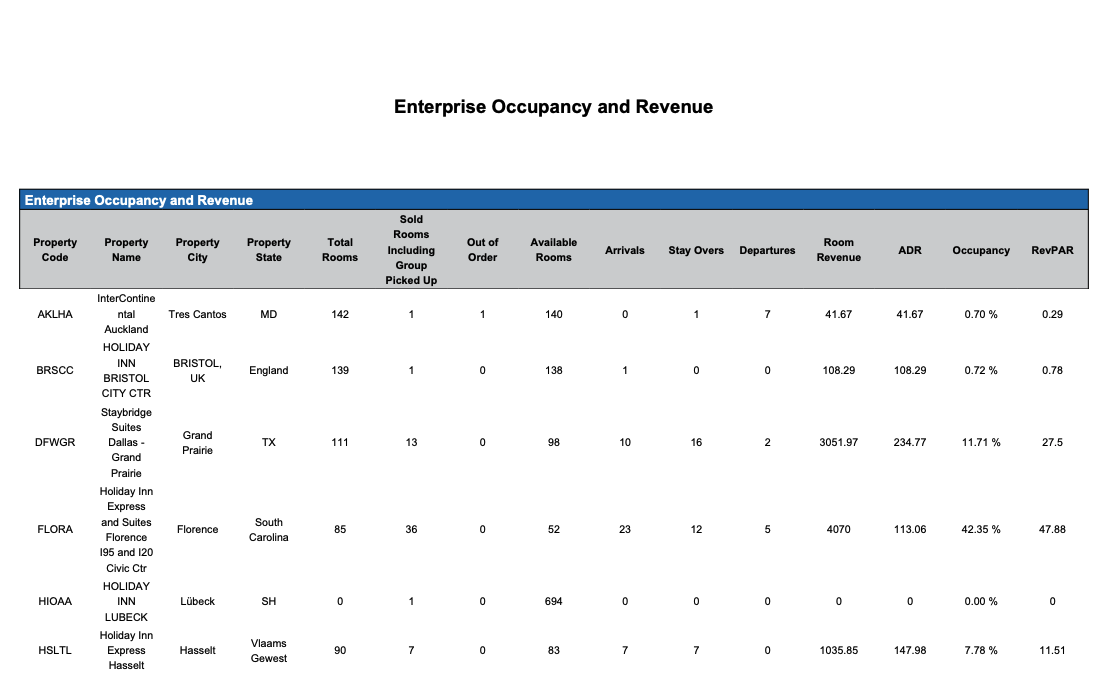
Task: Click the Staybridge Suites Dallas name cell
Action: tap(126, 442)
